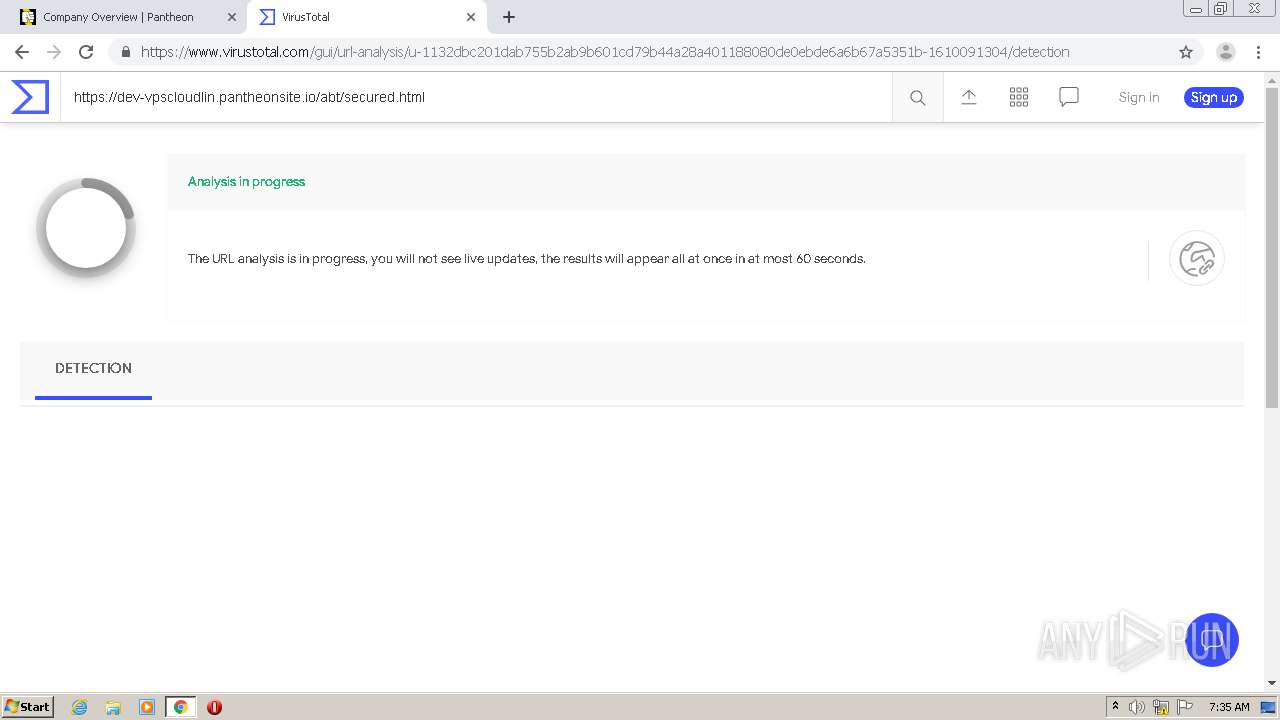The height and width of the screenshot is (720, 1280).
Task: Switch to Company Overview | Pantheon tab
Action: 125,17
